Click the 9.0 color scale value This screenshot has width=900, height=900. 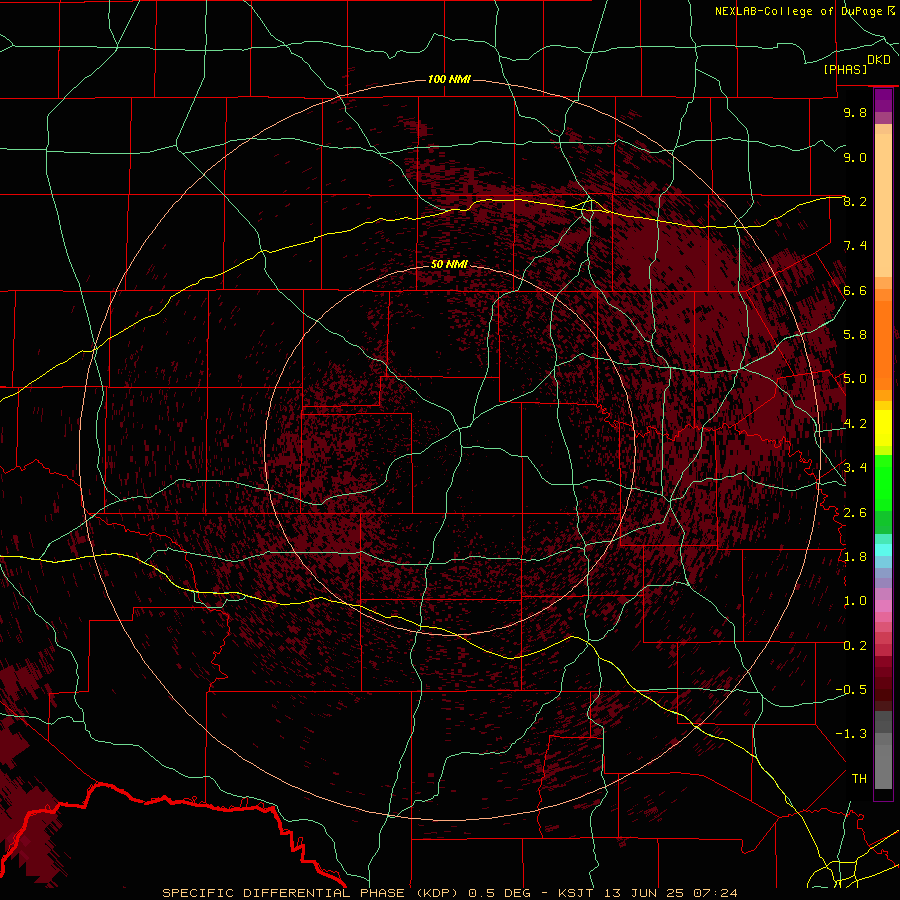[x=855, y=157]
